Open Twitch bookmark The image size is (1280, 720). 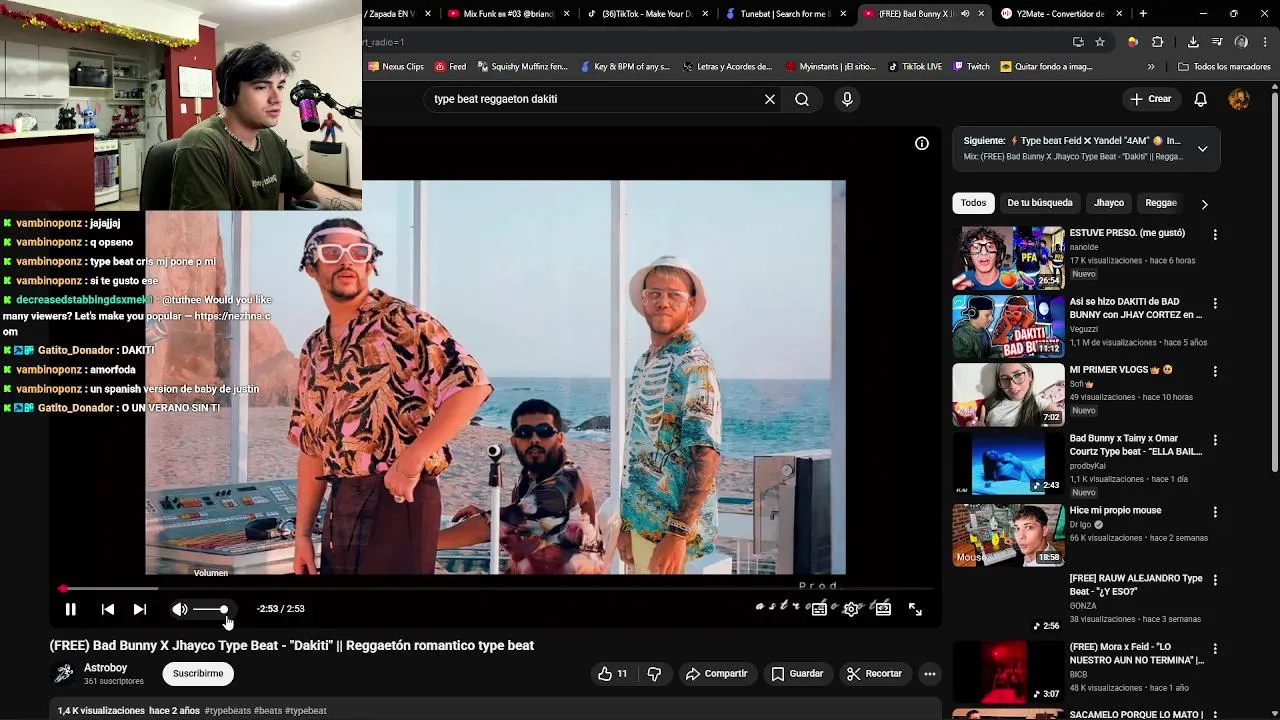972,67
